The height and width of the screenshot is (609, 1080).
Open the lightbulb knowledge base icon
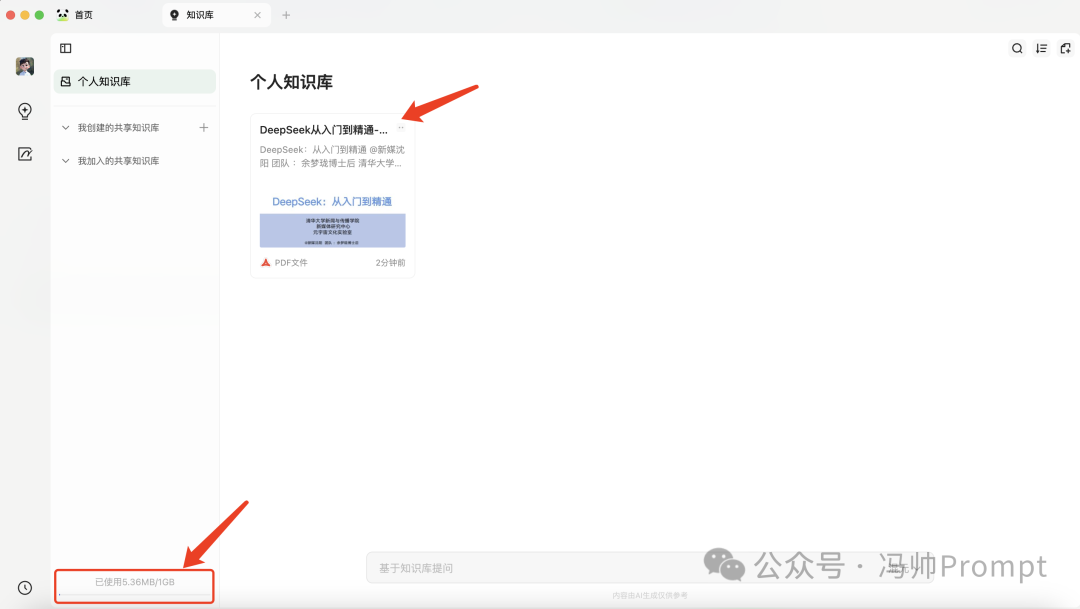(25, 111)
